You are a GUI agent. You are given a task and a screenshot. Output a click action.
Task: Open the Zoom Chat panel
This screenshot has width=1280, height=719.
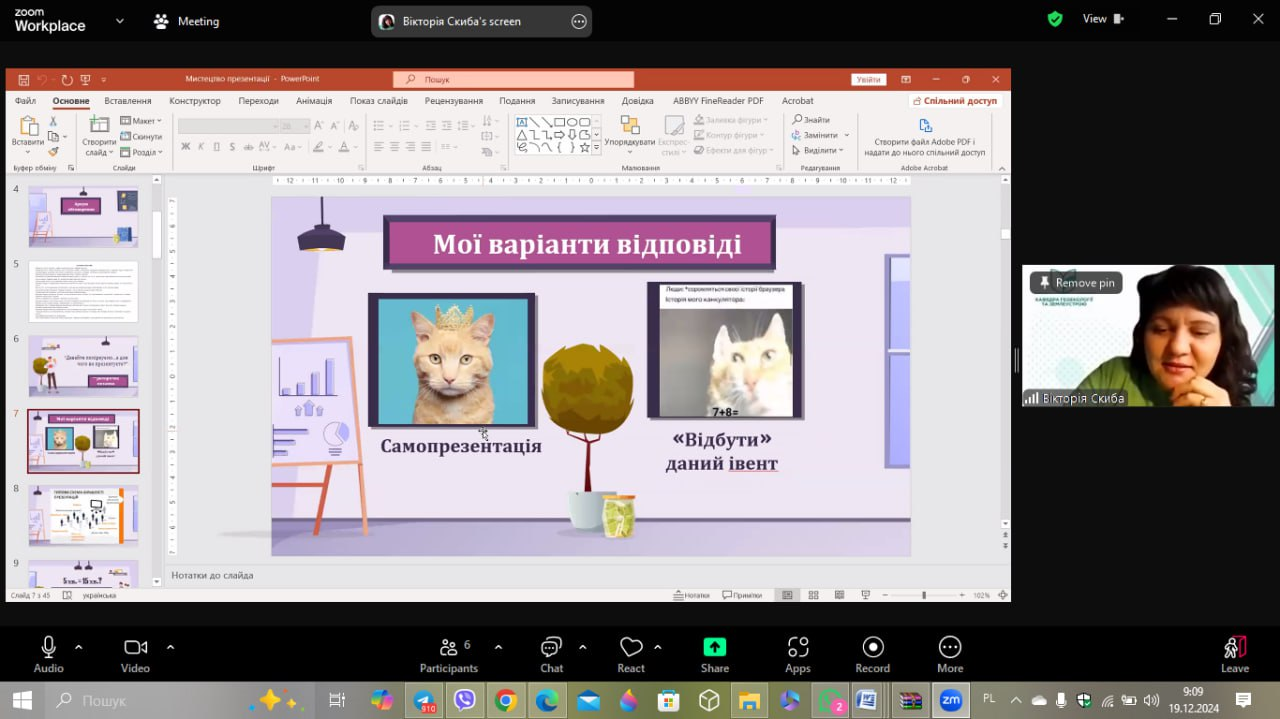click(551, 654)
